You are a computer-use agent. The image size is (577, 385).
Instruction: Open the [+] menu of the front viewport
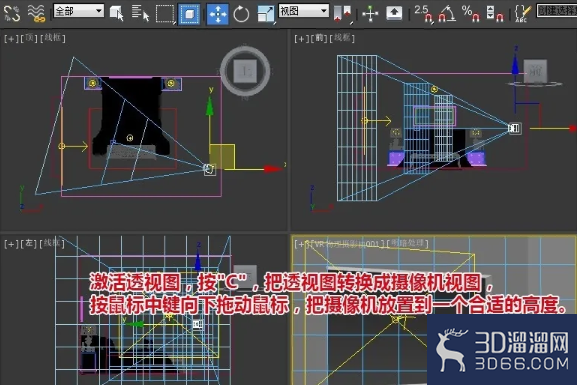tap(301, 38)
